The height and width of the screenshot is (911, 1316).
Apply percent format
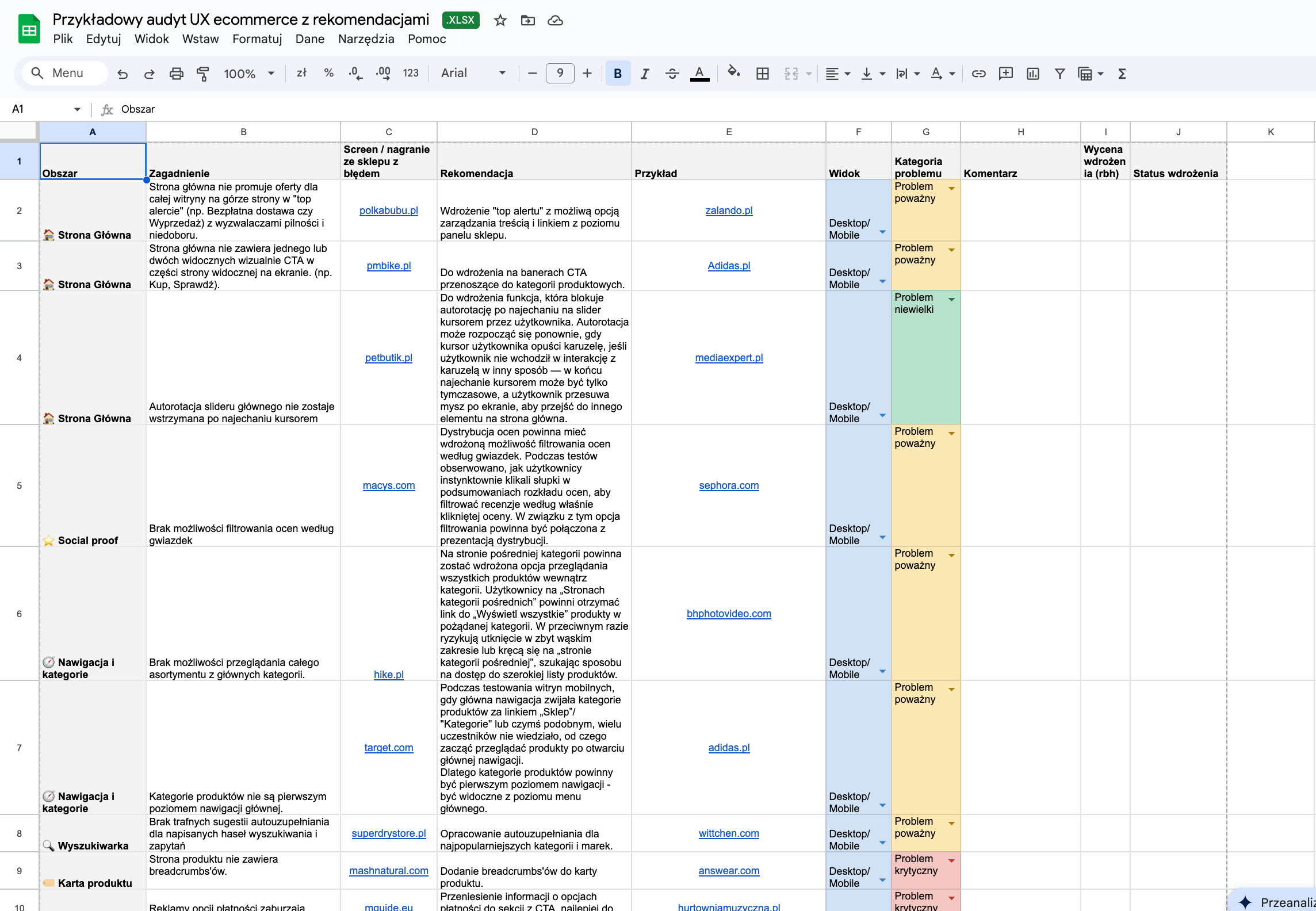tap(328, 73)
